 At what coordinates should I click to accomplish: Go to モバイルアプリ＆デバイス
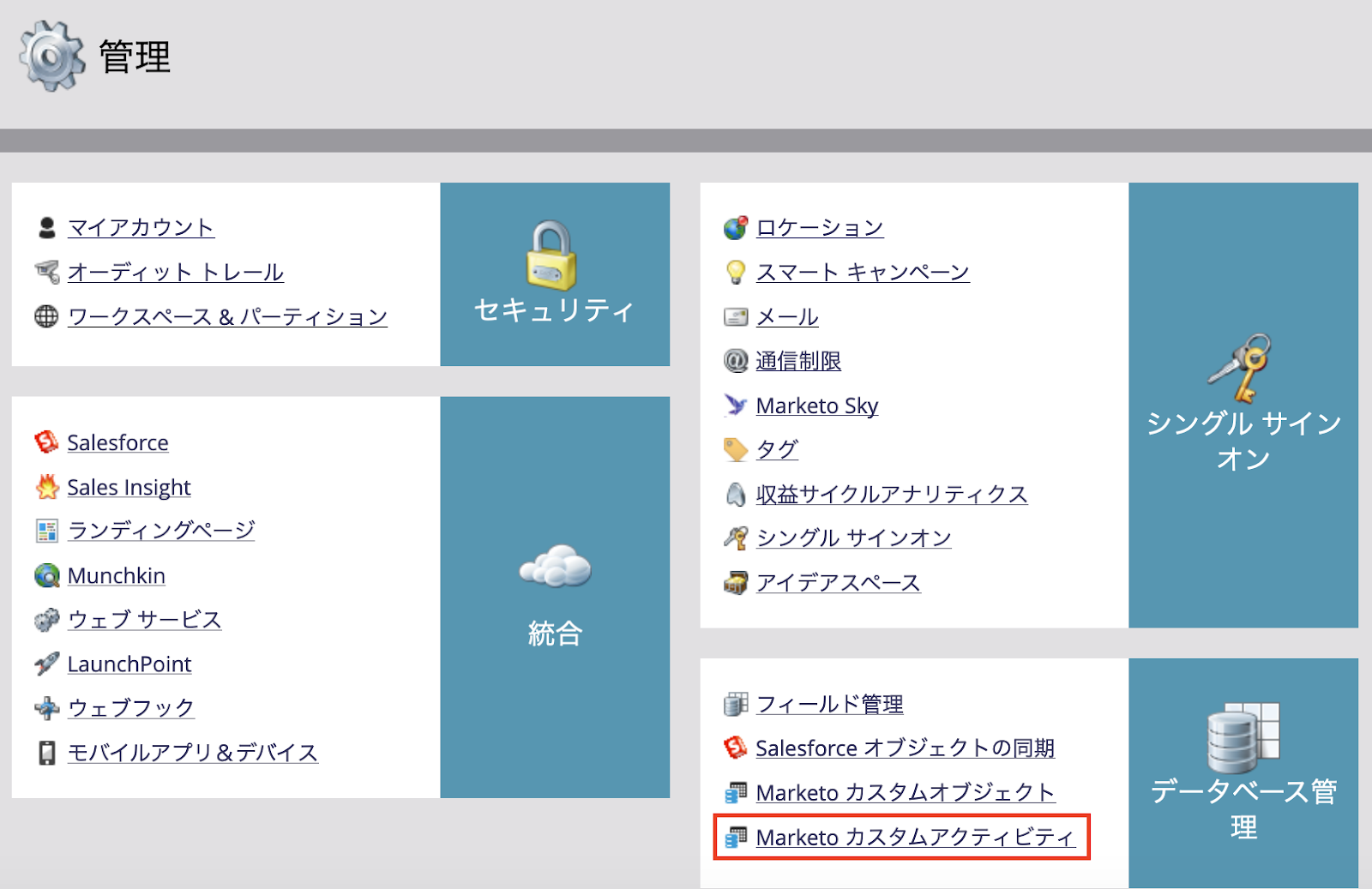tap(193, 753)
